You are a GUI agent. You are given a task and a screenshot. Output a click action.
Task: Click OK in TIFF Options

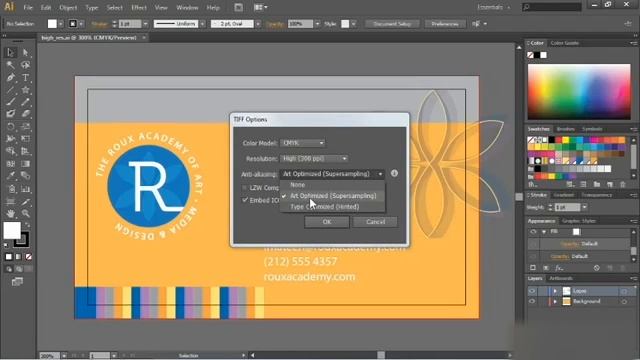click(x=327, y=222)
